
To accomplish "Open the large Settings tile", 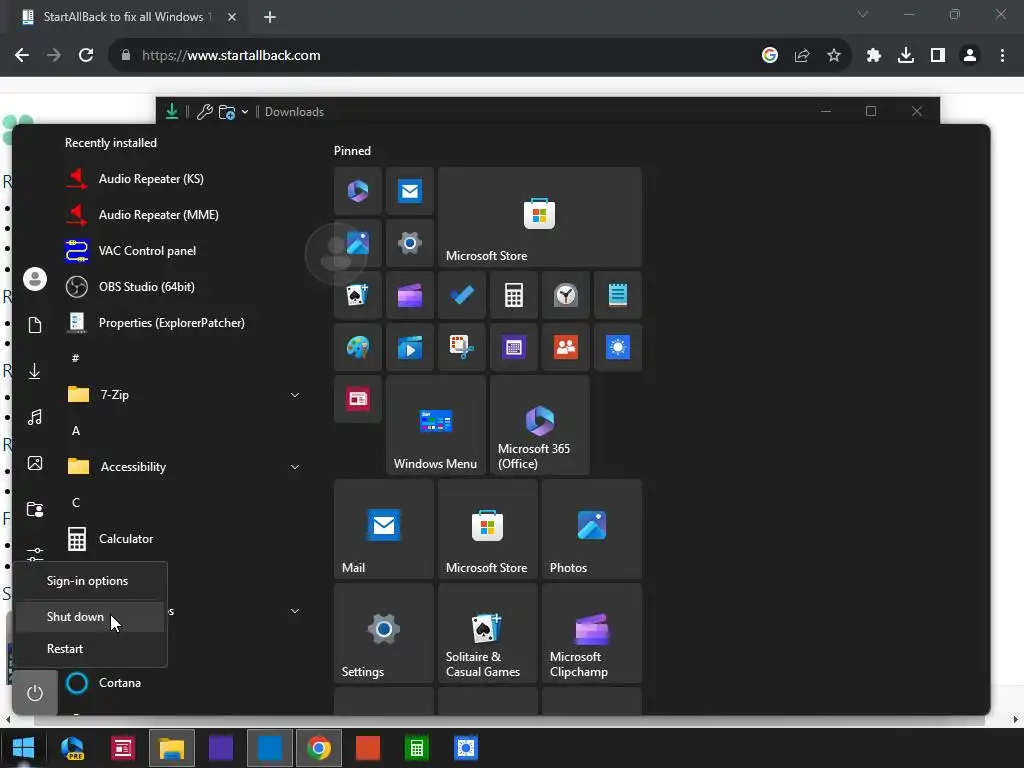I will click(383, 633).
